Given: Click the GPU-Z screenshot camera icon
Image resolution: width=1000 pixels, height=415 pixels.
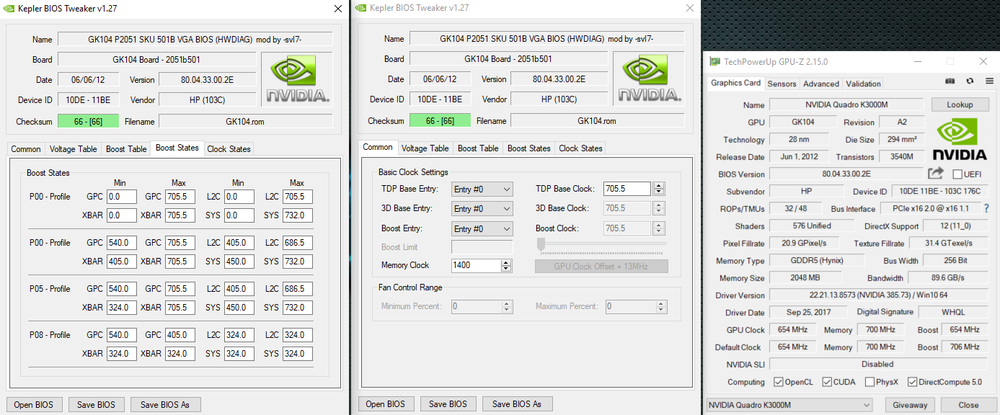Looking at the screenshot, I should coord(951,83).
